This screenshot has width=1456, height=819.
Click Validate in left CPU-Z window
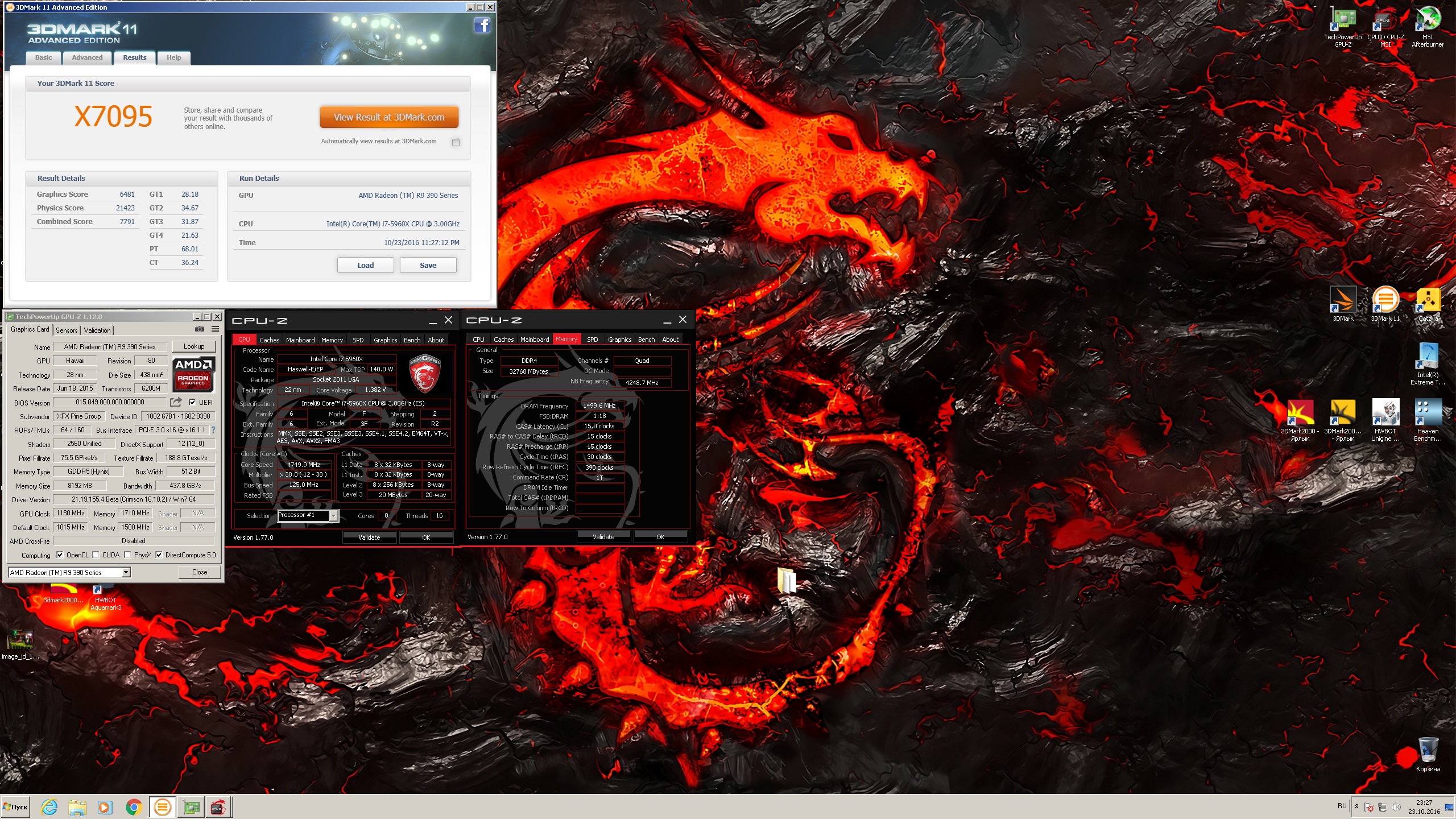coord(369,537)
